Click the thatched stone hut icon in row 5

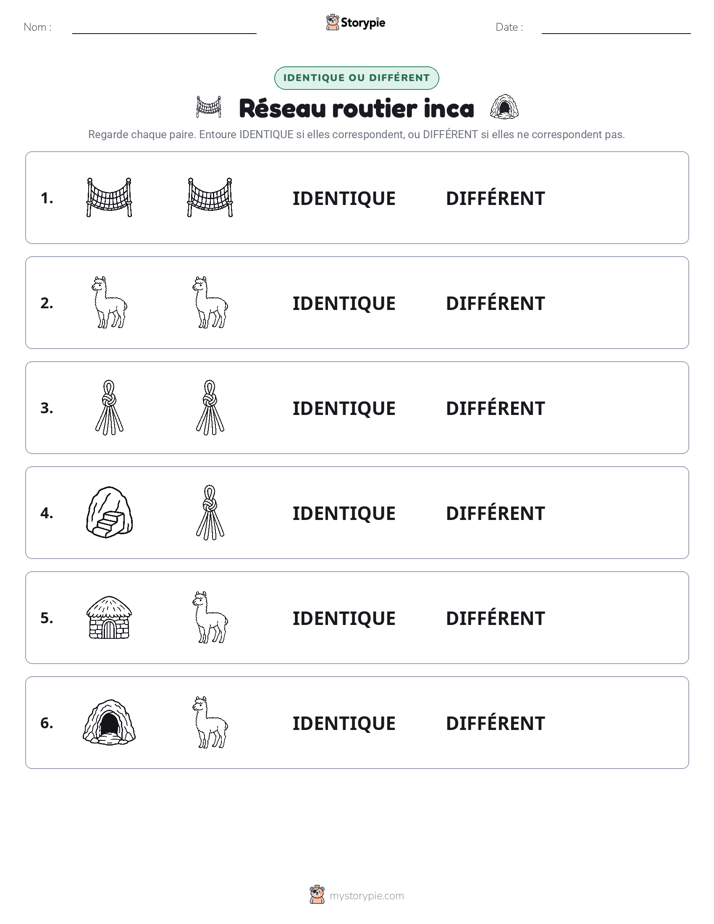click(x=109, y=617)
